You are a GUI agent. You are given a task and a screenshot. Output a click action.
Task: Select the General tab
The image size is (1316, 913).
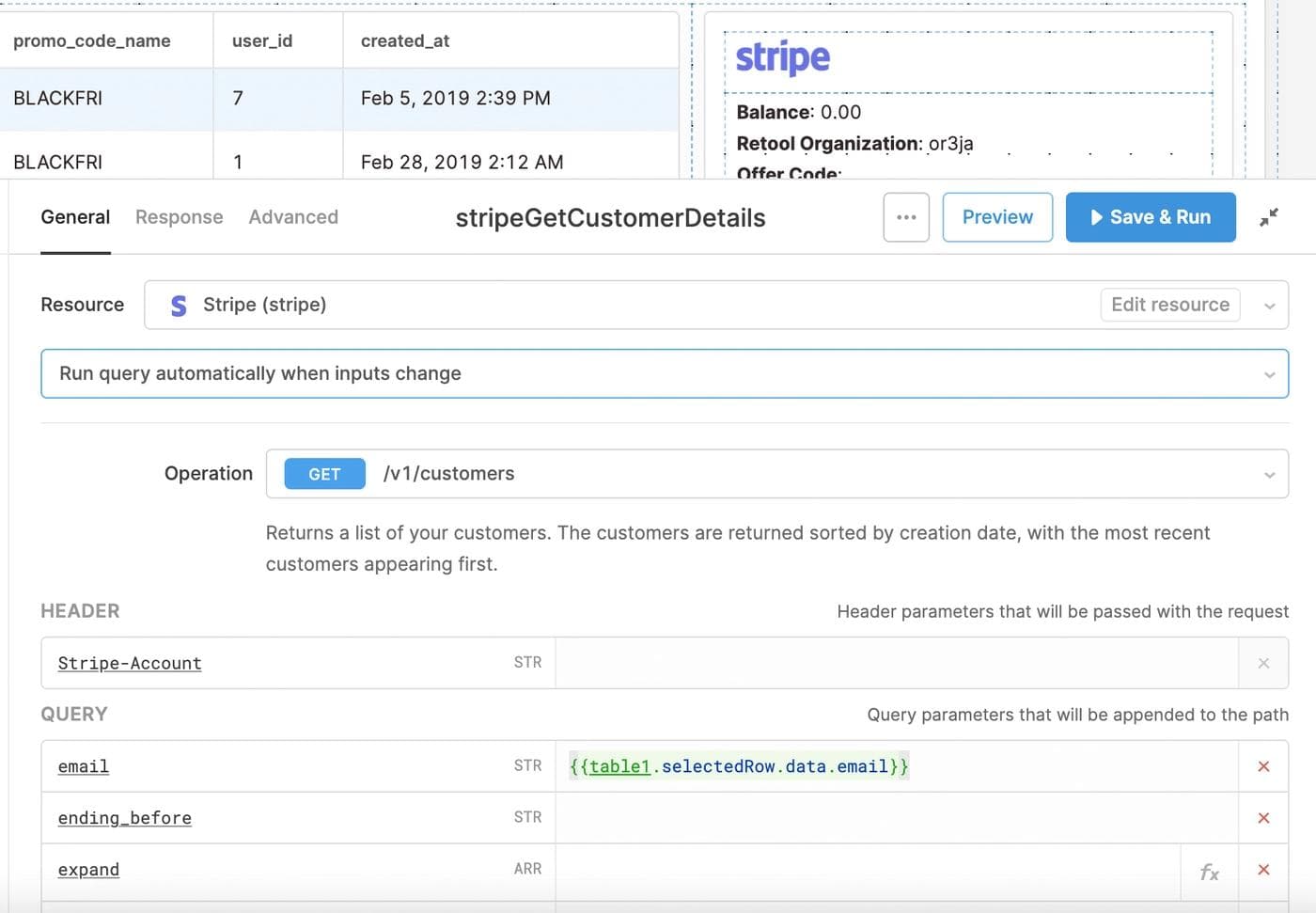click(x=75, y=217)
